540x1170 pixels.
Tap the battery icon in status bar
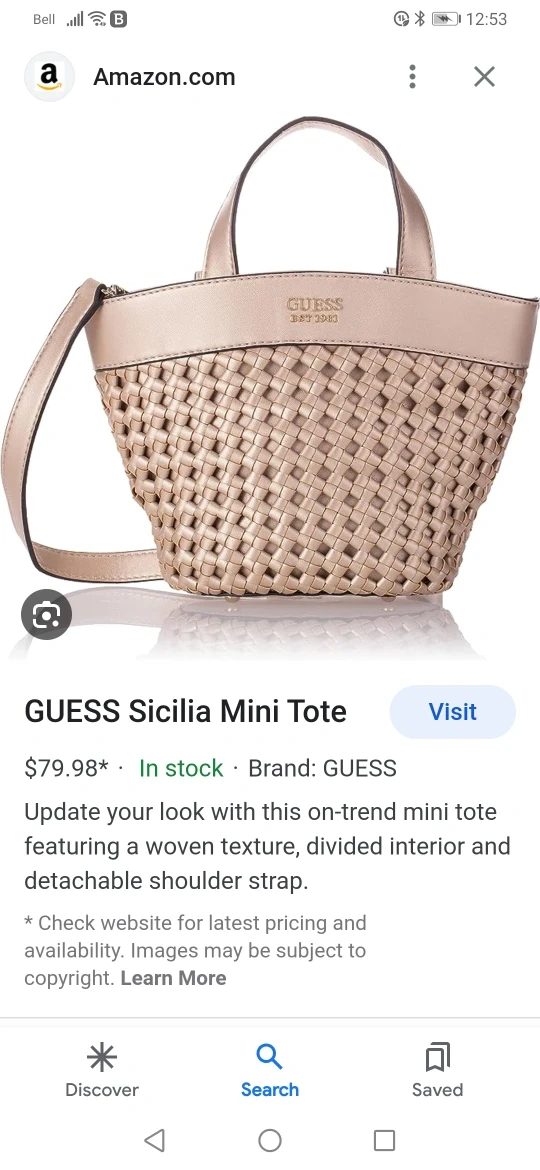(446, 19)
